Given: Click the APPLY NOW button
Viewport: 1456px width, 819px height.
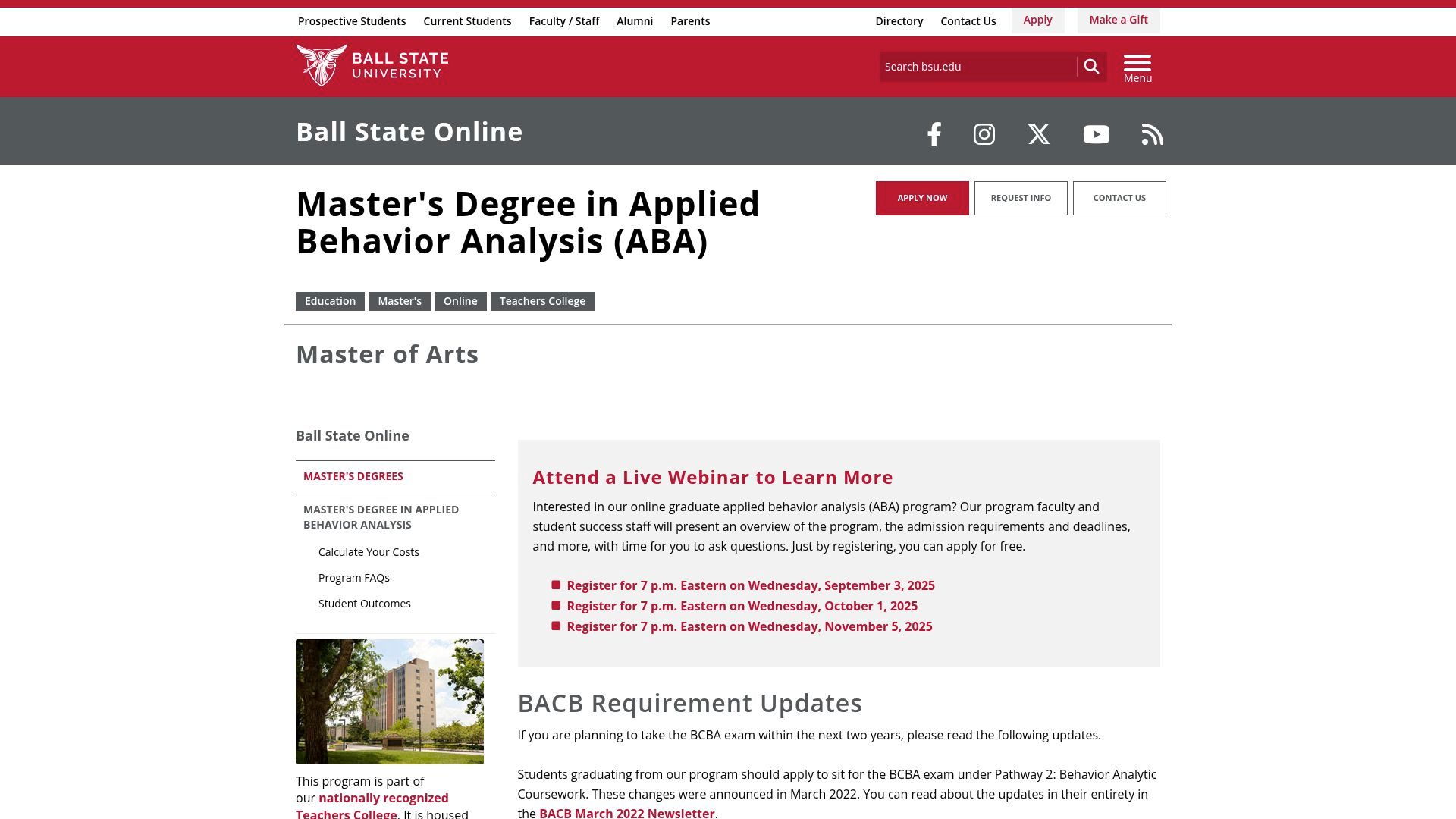Looking at the screenshot, I should pos(921,198).
